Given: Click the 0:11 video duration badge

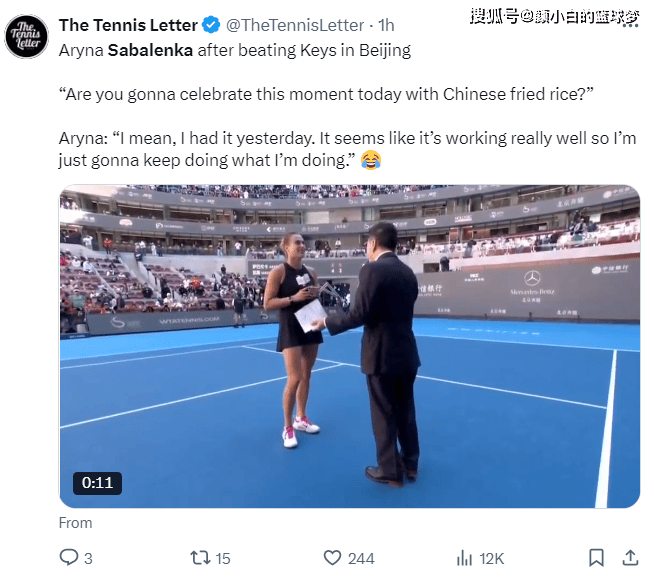Looking at the screenshot, I should (97, 483).
